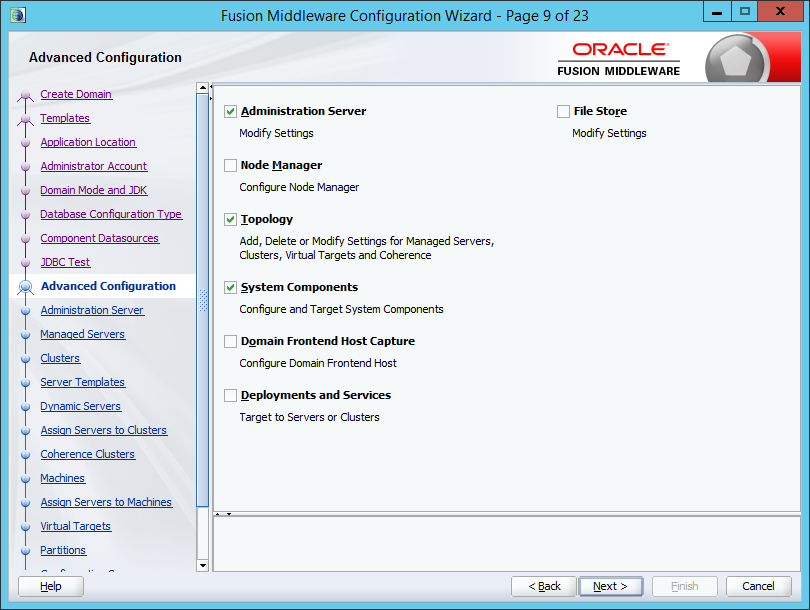The image size is (810, 610).
Task: Click the Templates step node icon
Action: coord(25,119)
